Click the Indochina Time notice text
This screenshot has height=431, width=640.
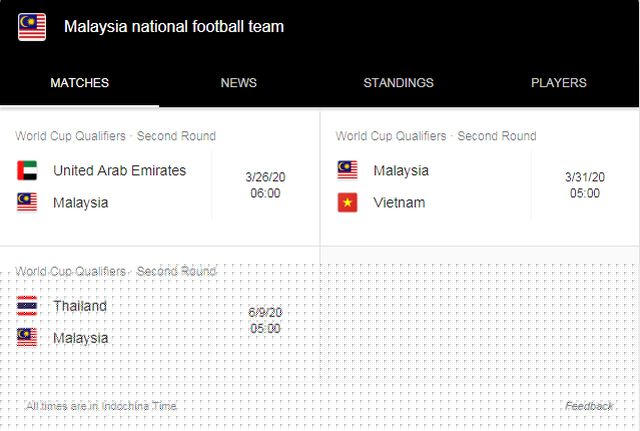(x=102, y=406)
